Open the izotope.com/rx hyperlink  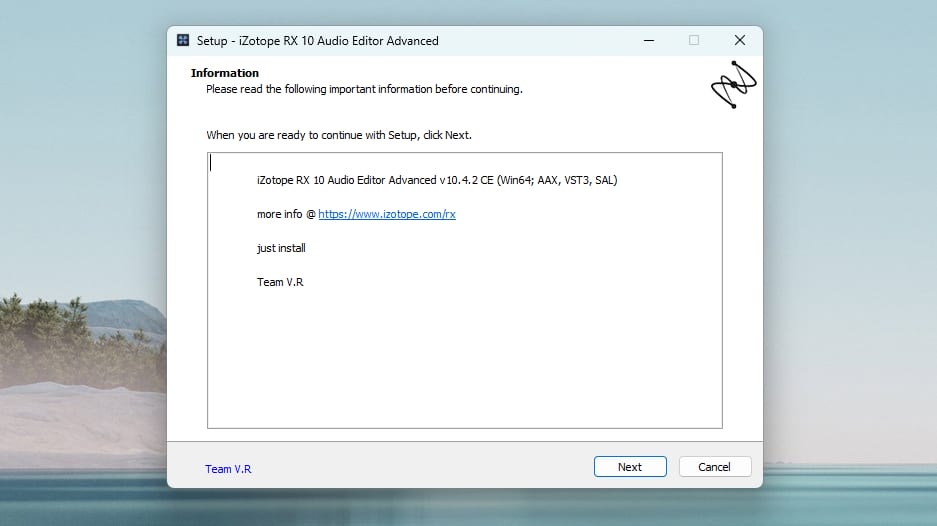point(387,214)
